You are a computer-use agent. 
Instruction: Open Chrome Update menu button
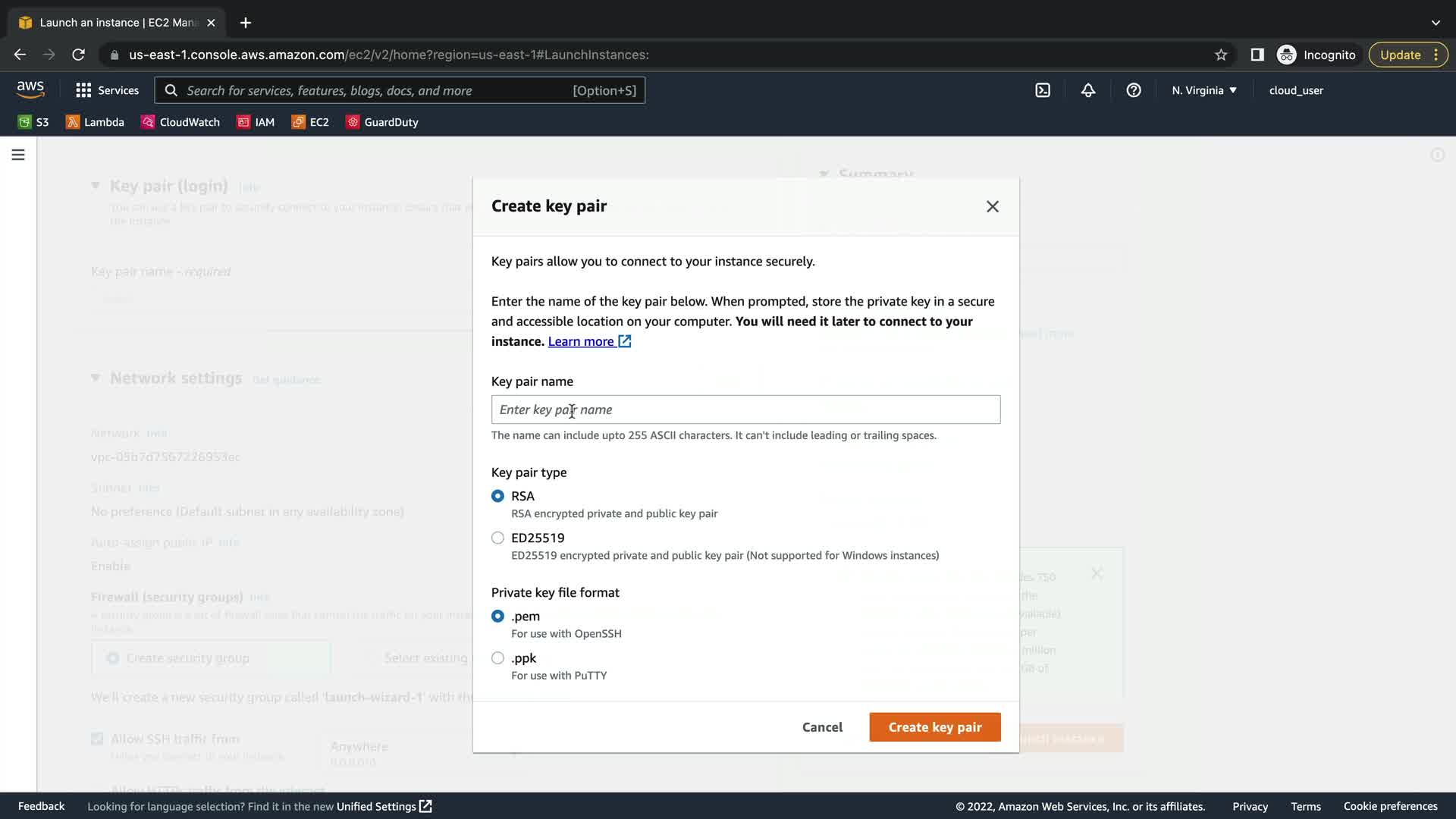[1407, 55]
